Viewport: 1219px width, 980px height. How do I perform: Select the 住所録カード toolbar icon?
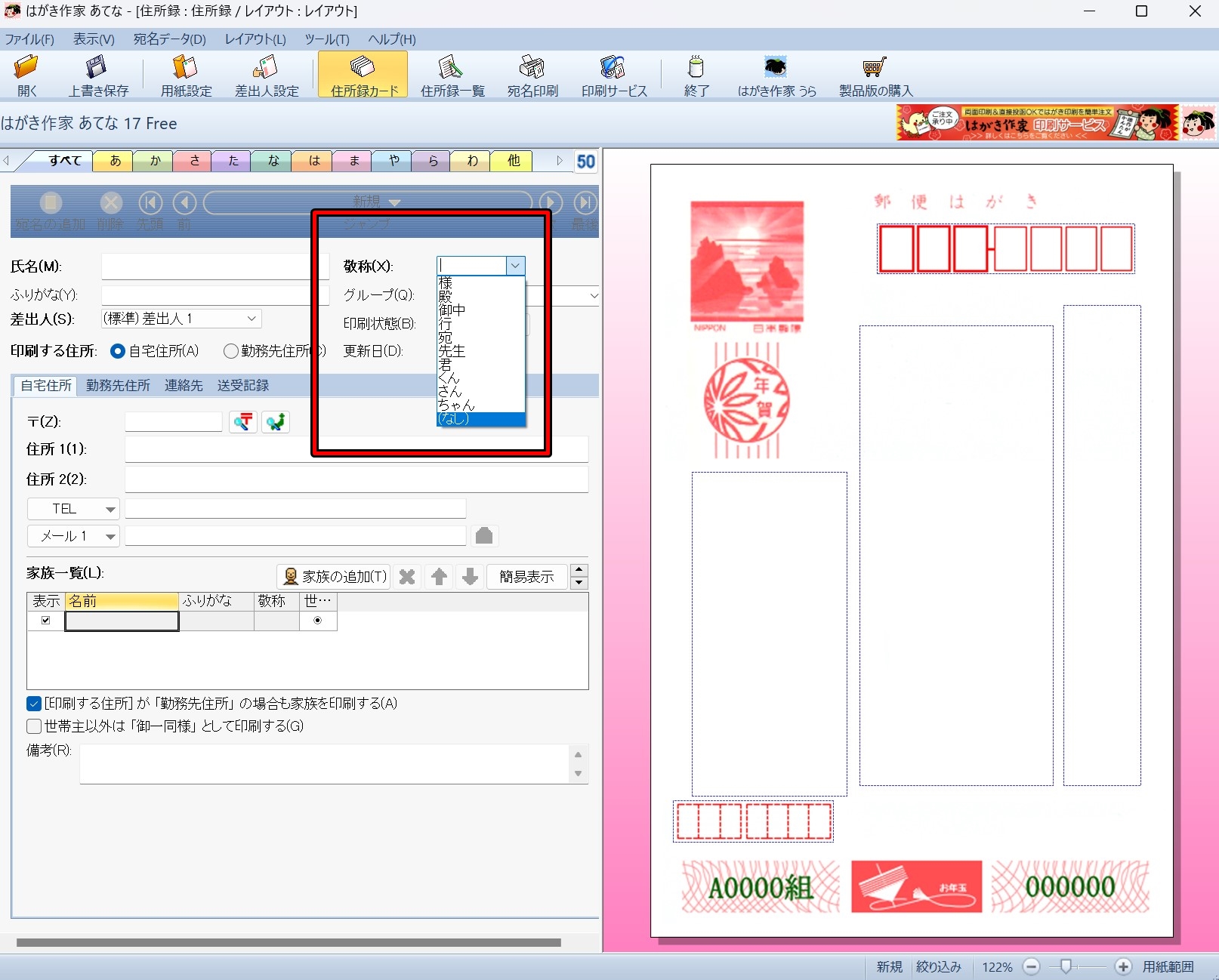[363, 75]
